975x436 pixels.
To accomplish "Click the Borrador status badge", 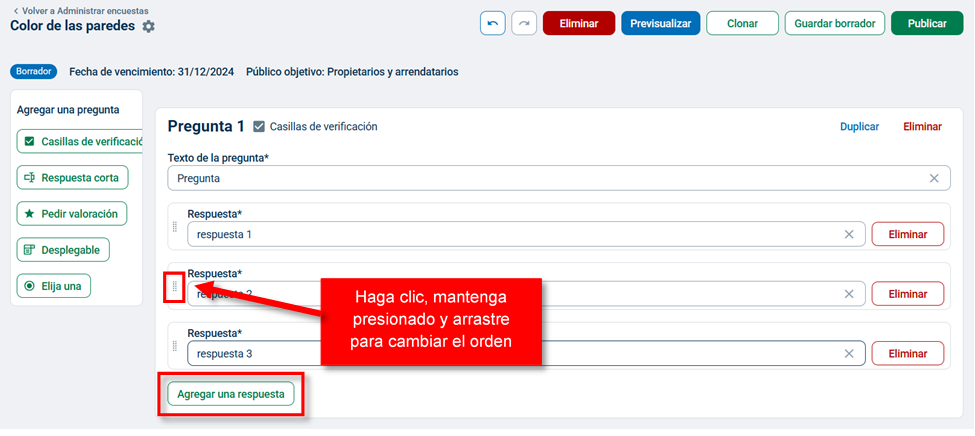I will [34, 72].
